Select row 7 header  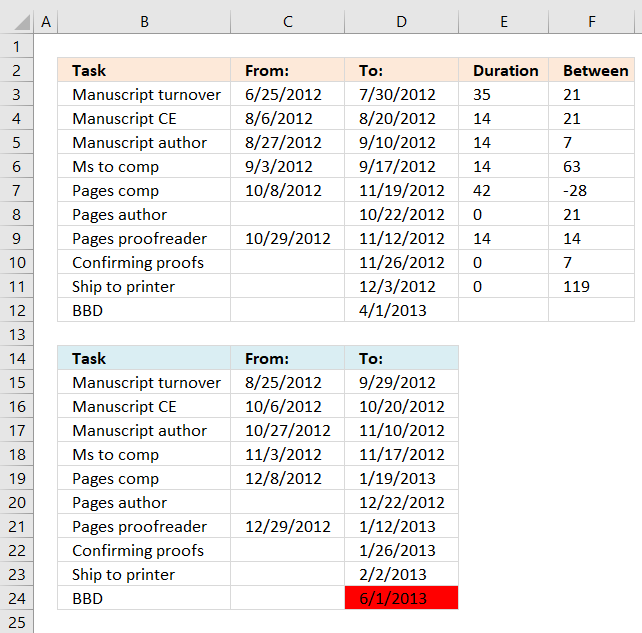tap(16, 190)
